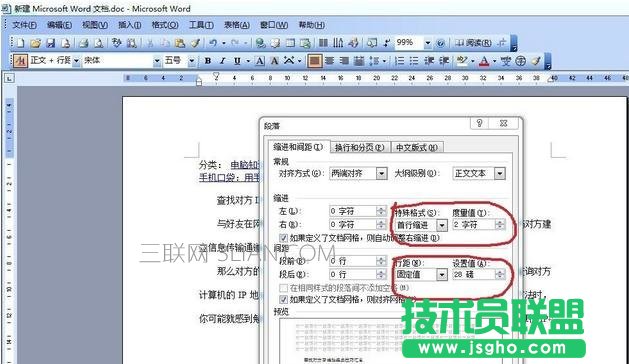Screen dimensions: 629x364
Task: Expand the font name dropdown showing 宋体
Action: 157,61
